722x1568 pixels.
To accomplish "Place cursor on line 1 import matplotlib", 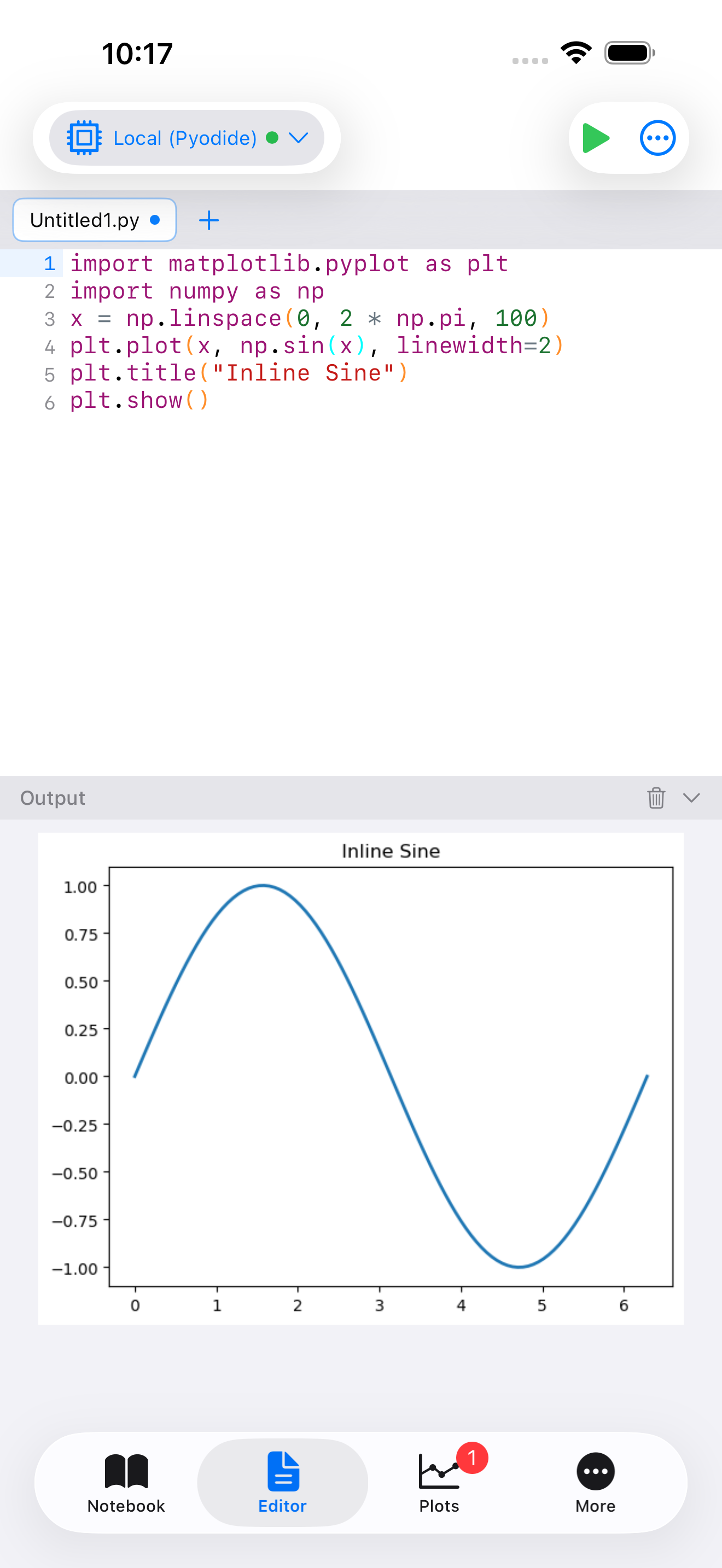I will pos(289,264).
